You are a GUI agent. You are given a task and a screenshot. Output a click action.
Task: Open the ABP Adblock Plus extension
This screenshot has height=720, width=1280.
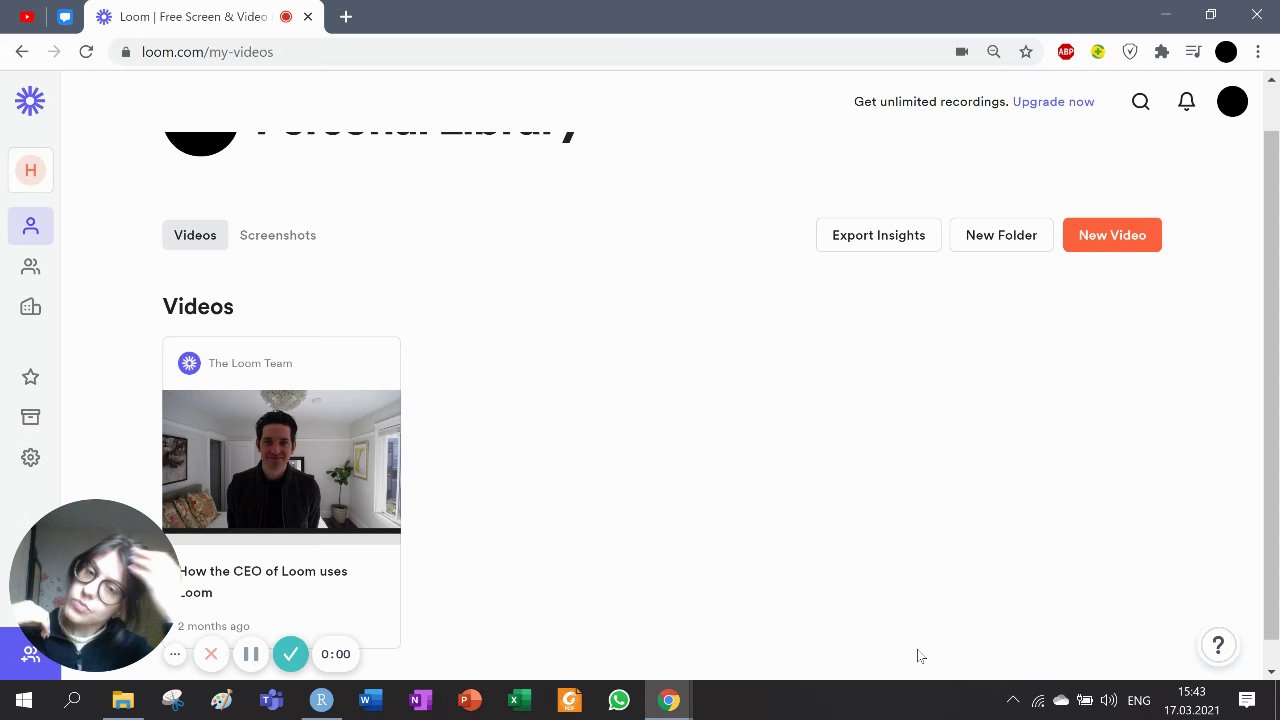point(1066,52)
